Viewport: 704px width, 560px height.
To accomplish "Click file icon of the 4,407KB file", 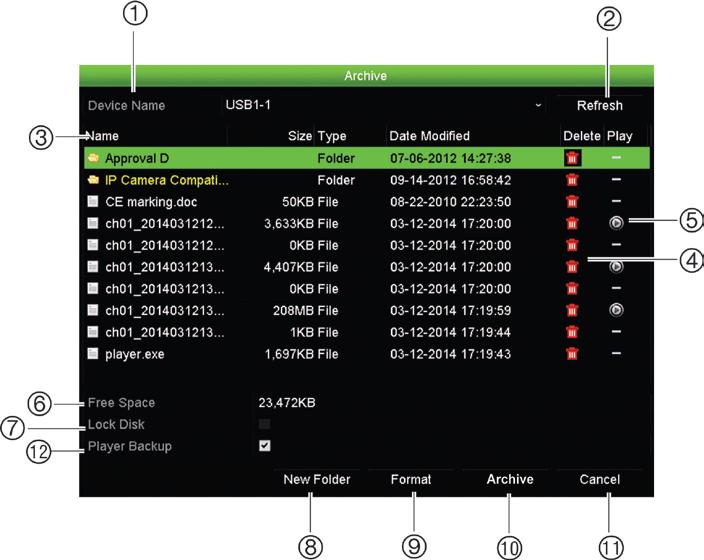I will point(93,266).
